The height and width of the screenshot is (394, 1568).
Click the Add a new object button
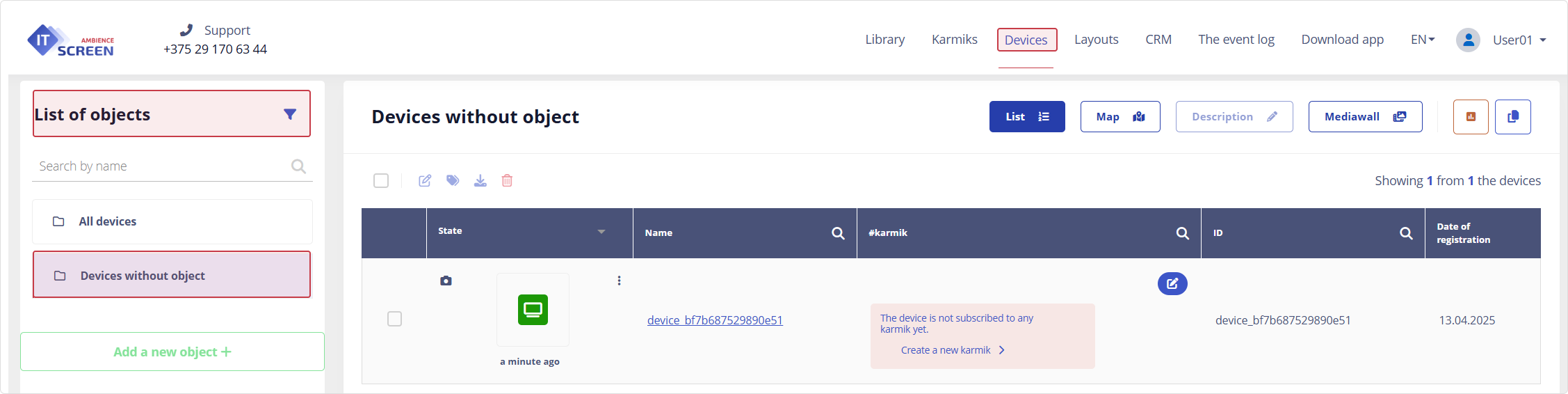click(x=172, y=352)
